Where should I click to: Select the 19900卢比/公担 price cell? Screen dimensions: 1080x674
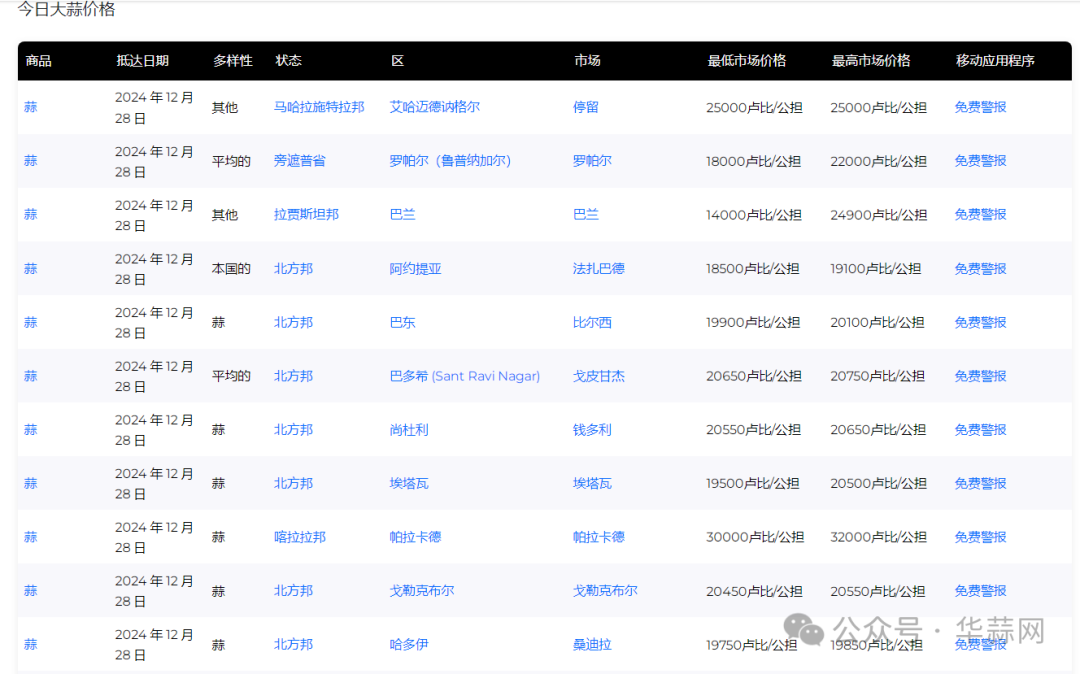tap(753, 322)
